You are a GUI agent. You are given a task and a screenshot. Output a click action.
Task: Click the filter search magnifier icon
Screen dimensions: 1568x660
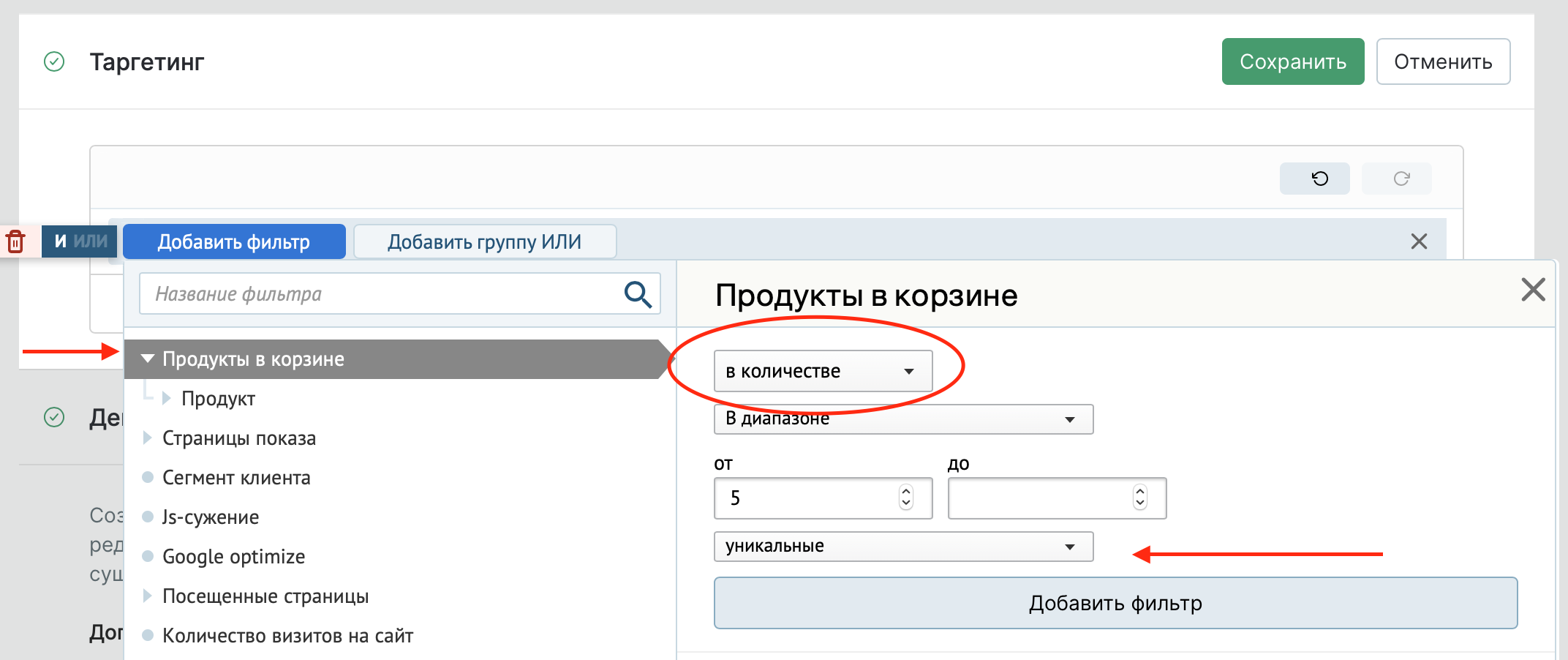(x=638, y=294)
